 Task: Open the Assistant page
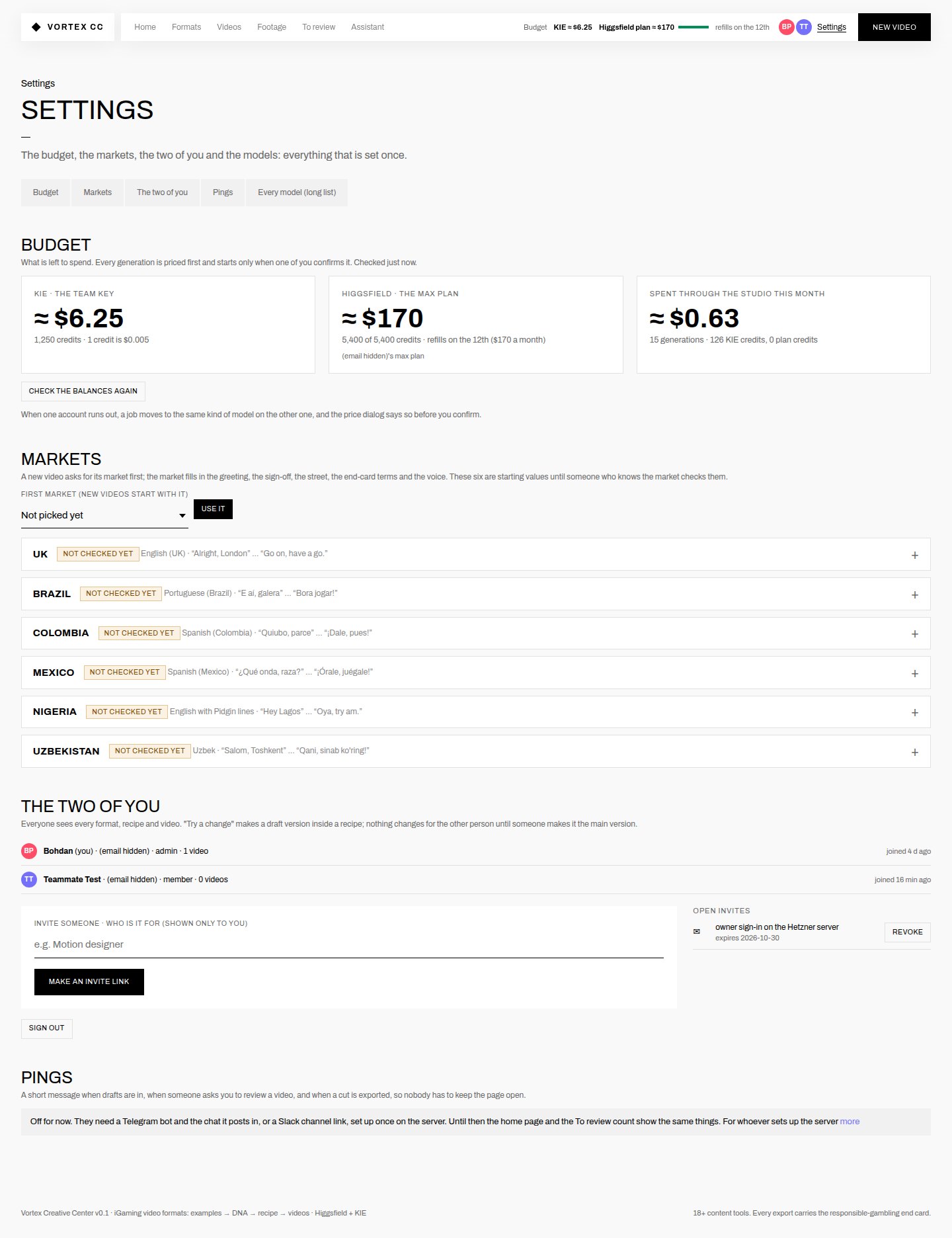click(368, 27)
